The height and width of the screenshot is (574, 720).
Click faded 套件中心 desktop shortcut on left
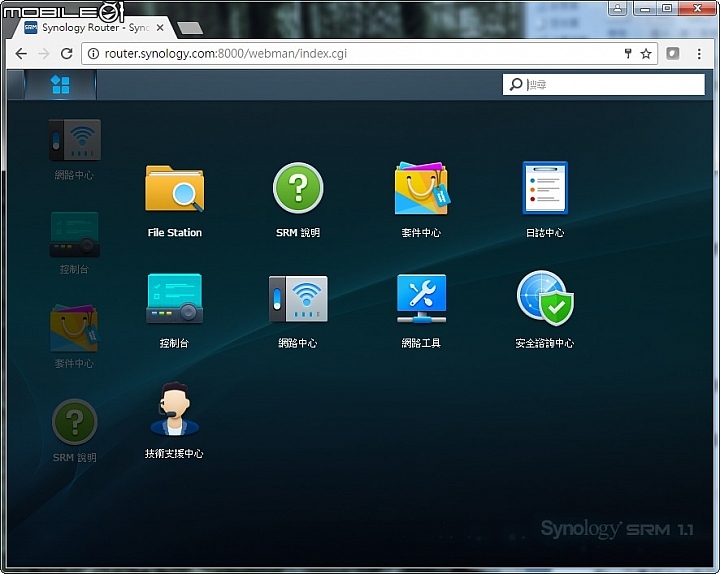coord(74,328)
